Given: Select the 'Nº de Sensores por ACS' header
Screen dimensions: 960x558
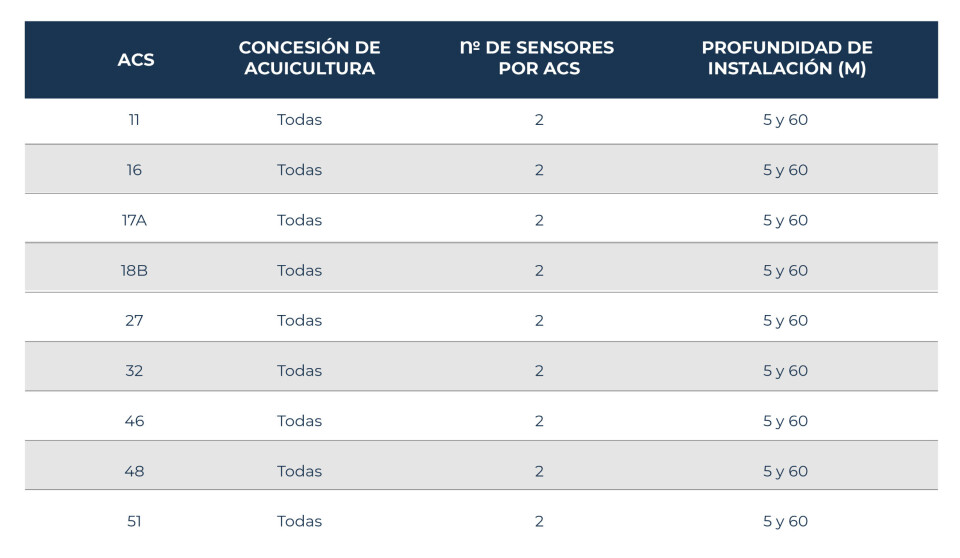Looking at the screenshot, I should pyautogui.click(x=538, y=59).
